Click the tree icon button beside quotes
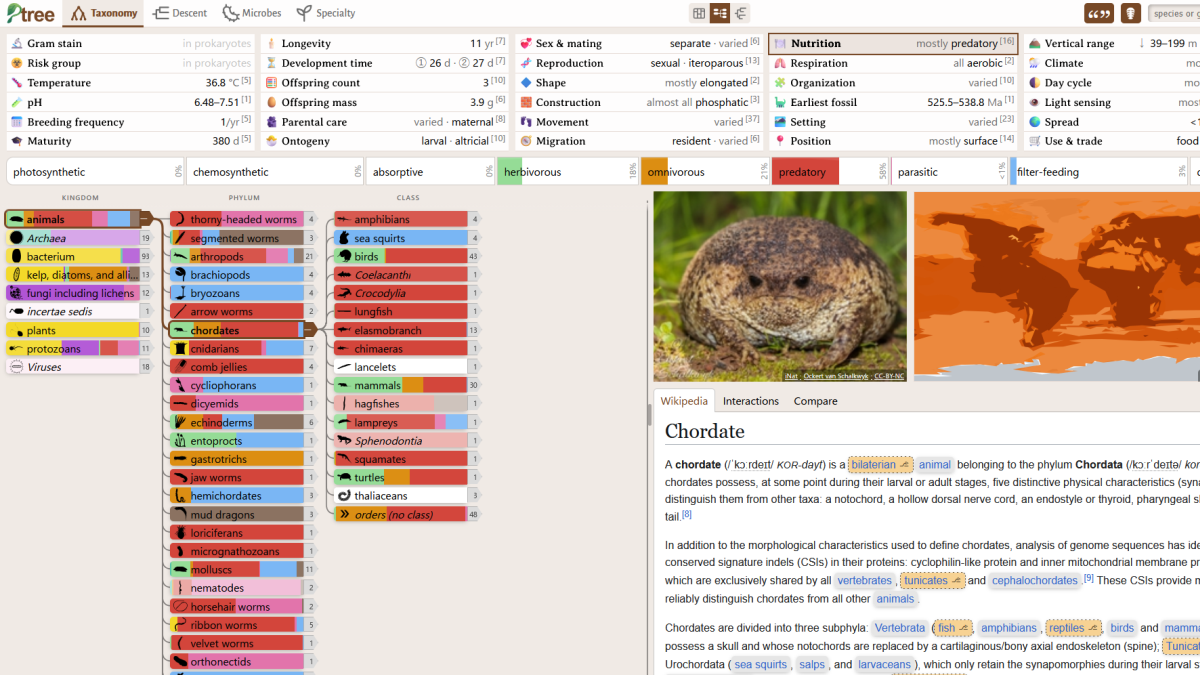Image resolution: width=1200 pixels, height=675 pixels. point(1130,13)
